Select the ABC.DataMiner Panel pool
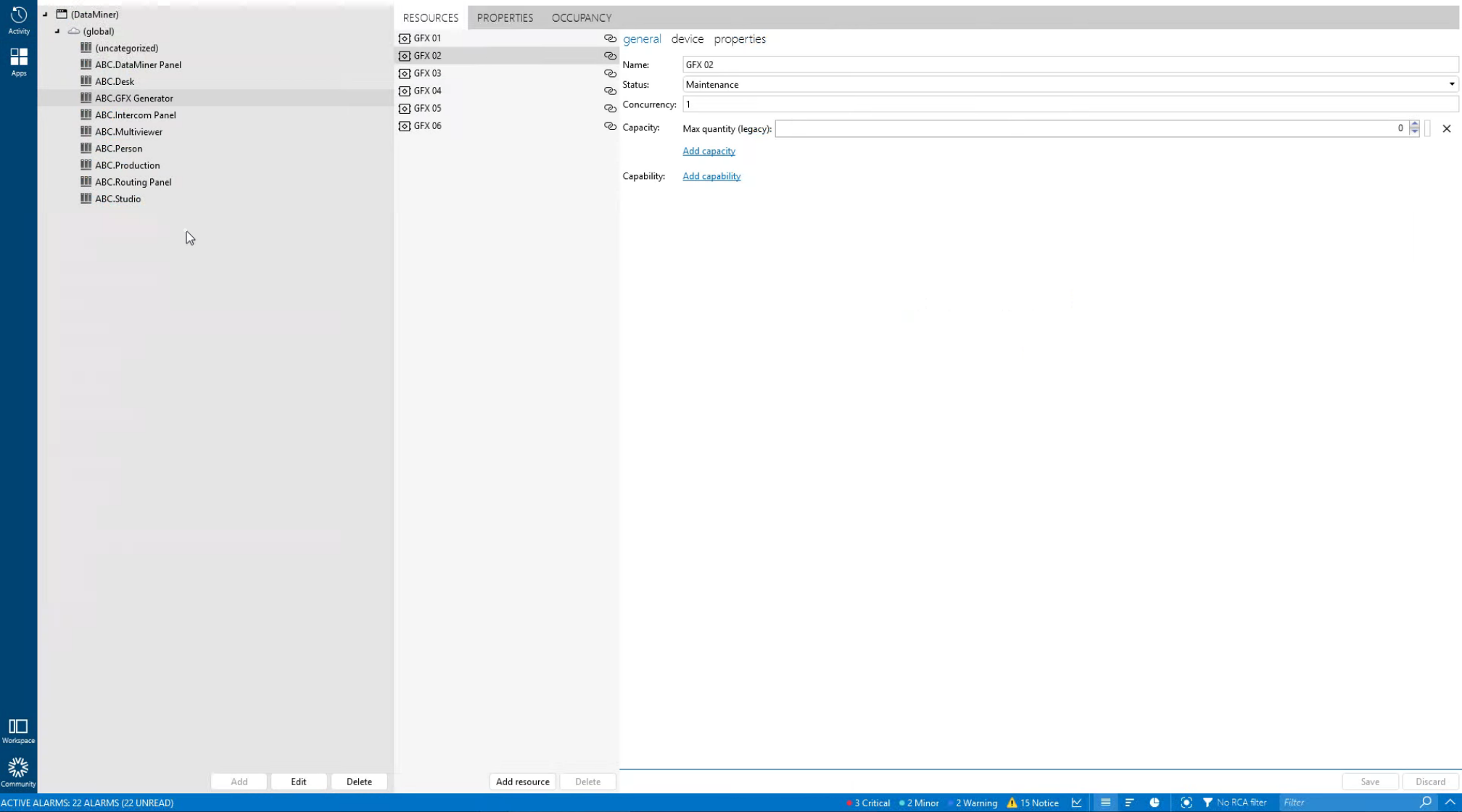Screen dimensions: 1462x812 pos(138,65)
